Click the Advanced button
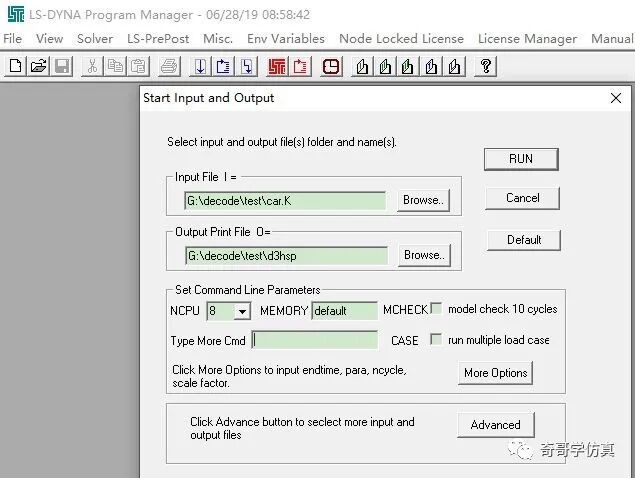 click(496, 425)
